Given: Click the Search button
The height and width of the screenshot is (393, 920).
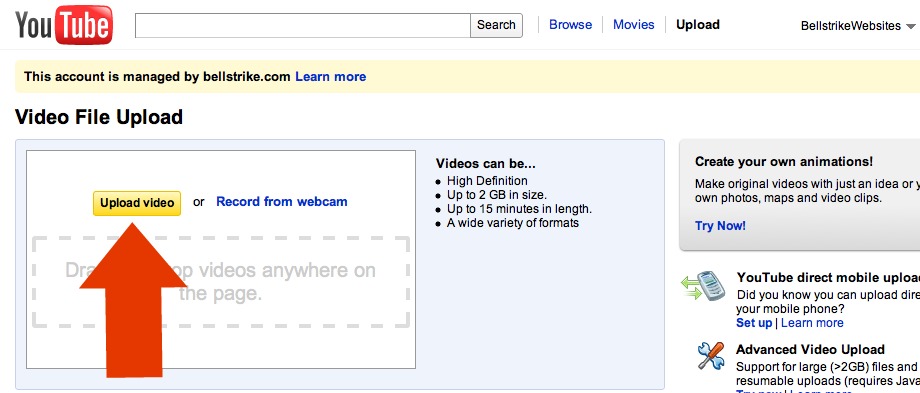Looking at the screenshot, I should [496, 25].
